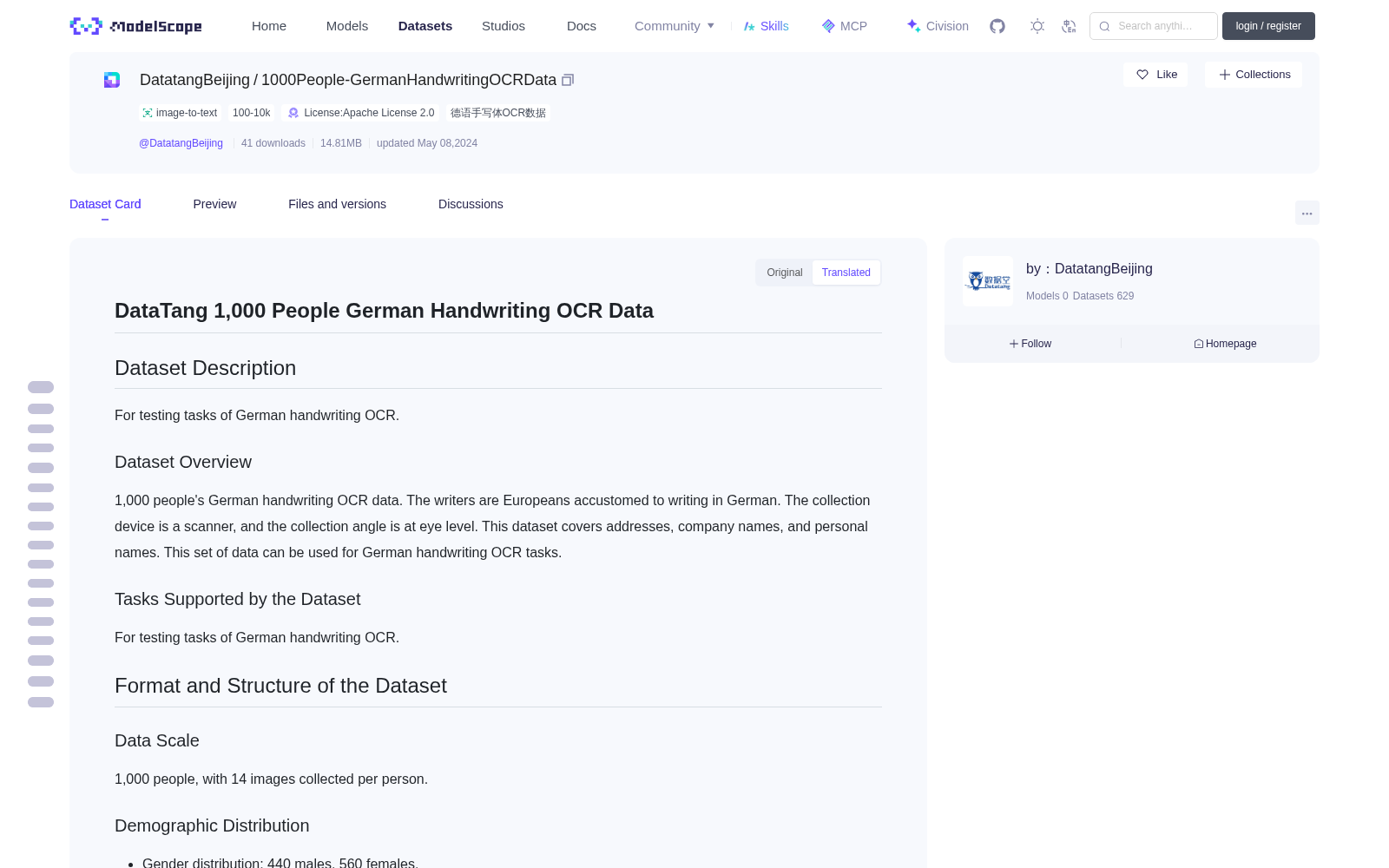The width and height of the screenshot is (1389, 868).
Task: Open Skills from the top navigation
Action: 766,26
